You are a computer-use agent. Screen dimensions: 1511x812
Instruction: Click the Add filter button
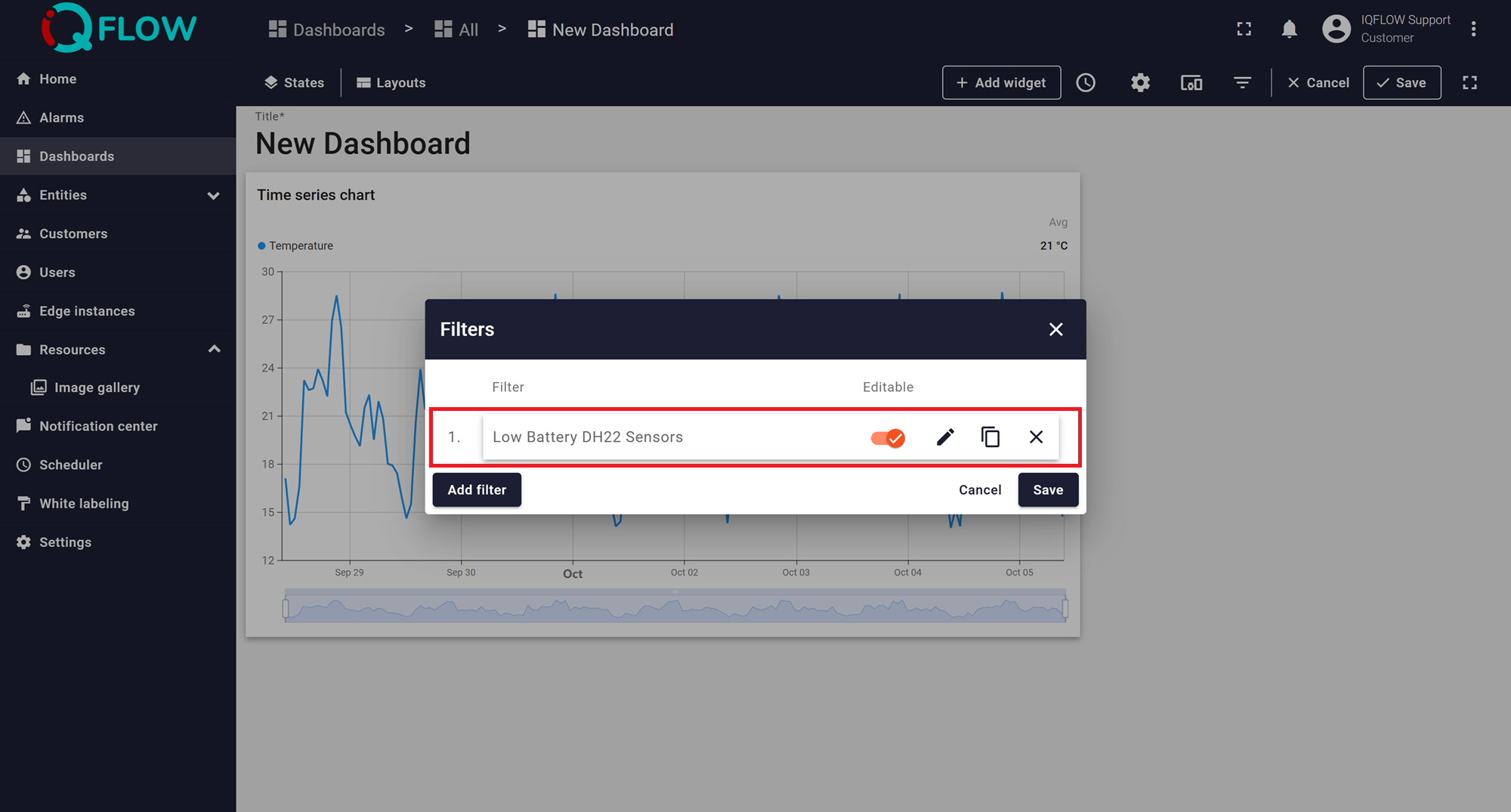(477, 490)
